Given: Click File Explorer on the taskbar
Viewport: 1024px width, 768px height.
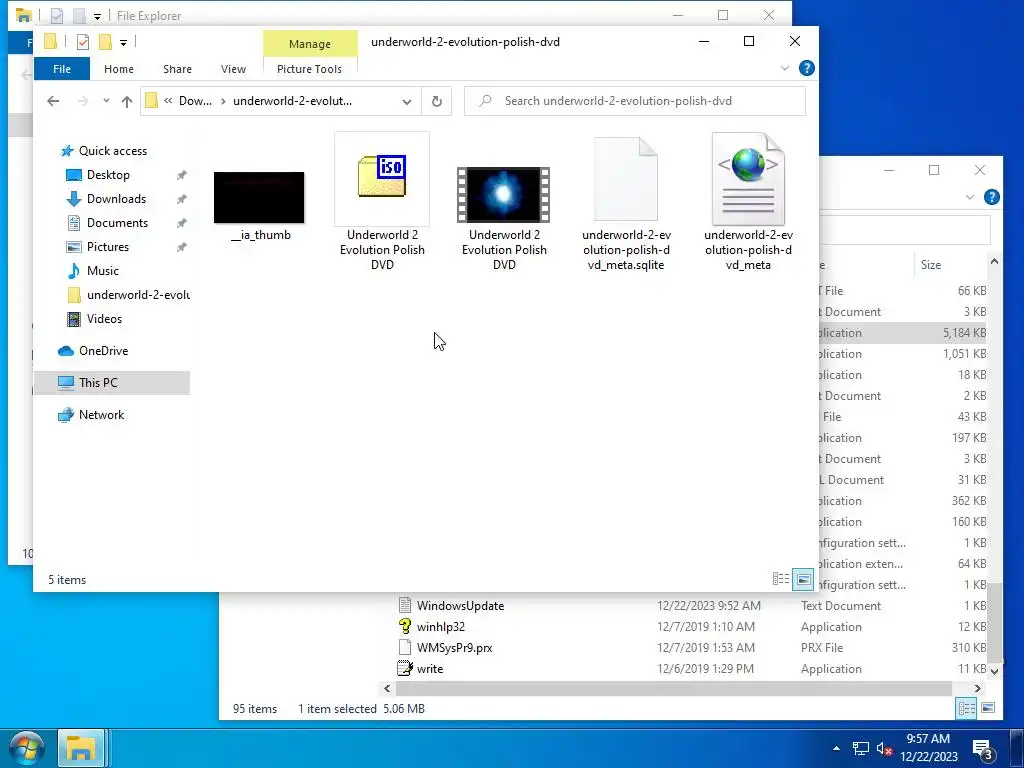Looking at the screenshot, I should [x=80, y=748].
